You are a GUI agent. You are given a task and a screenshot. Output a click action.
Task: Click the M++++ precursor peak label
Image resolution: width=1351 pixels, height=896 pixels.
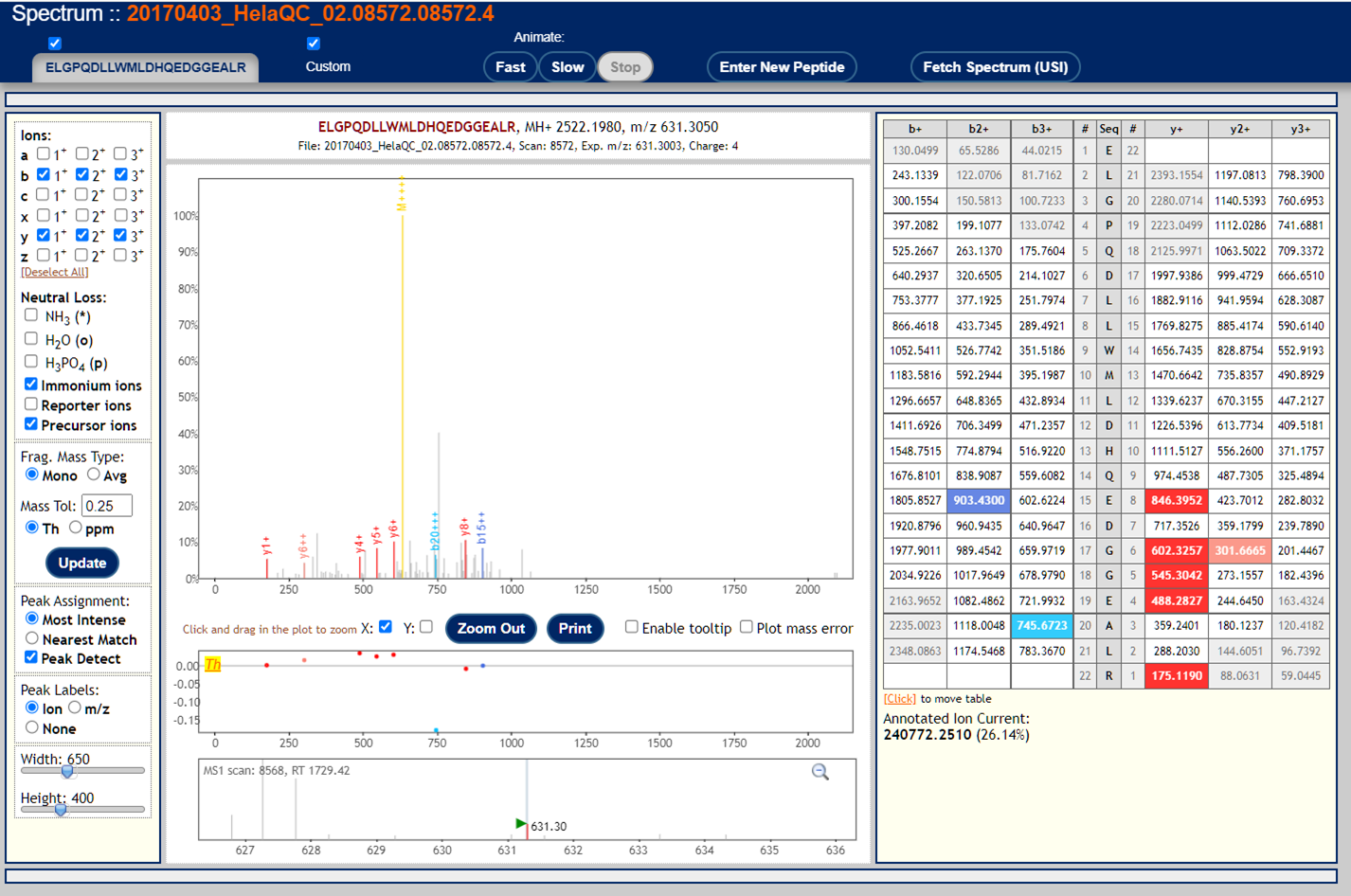tap(402, 193)
